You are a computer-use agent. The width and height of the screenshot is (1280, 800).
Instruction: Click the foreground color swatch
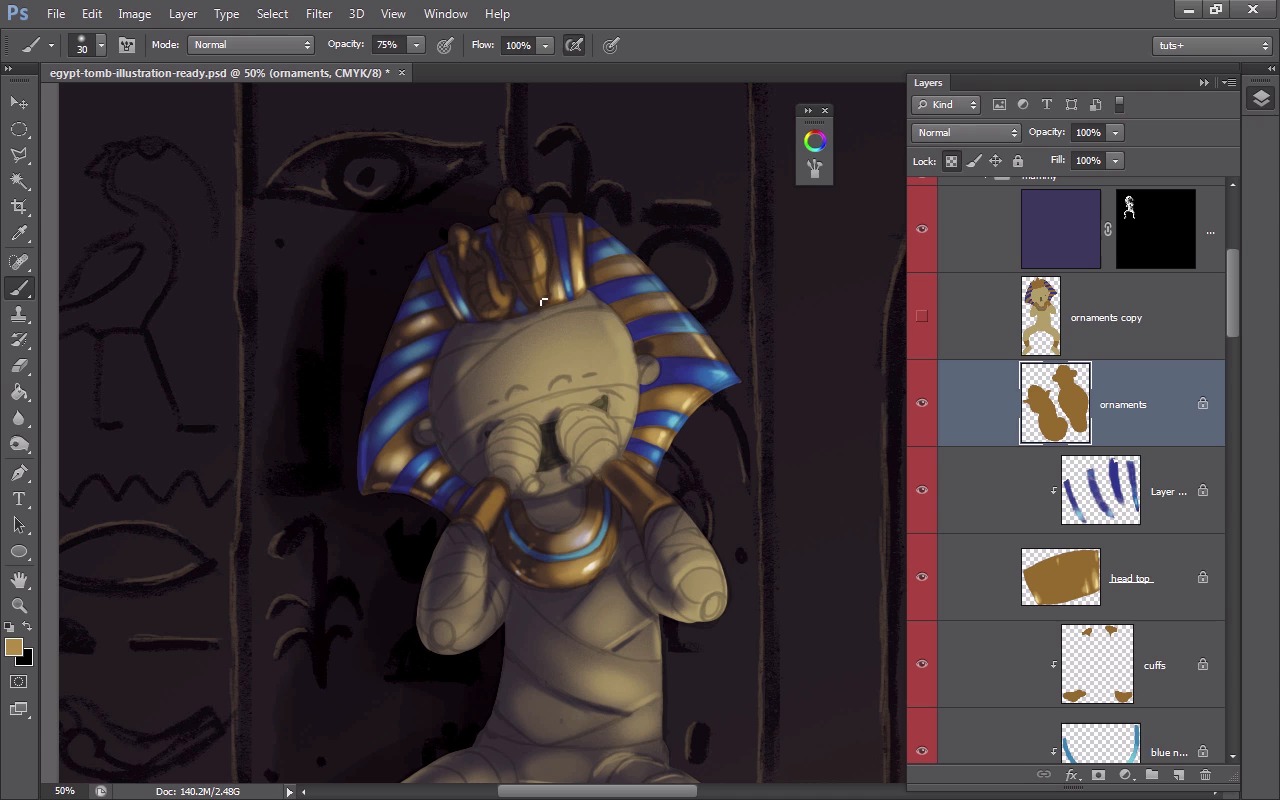tap(14, 648)
